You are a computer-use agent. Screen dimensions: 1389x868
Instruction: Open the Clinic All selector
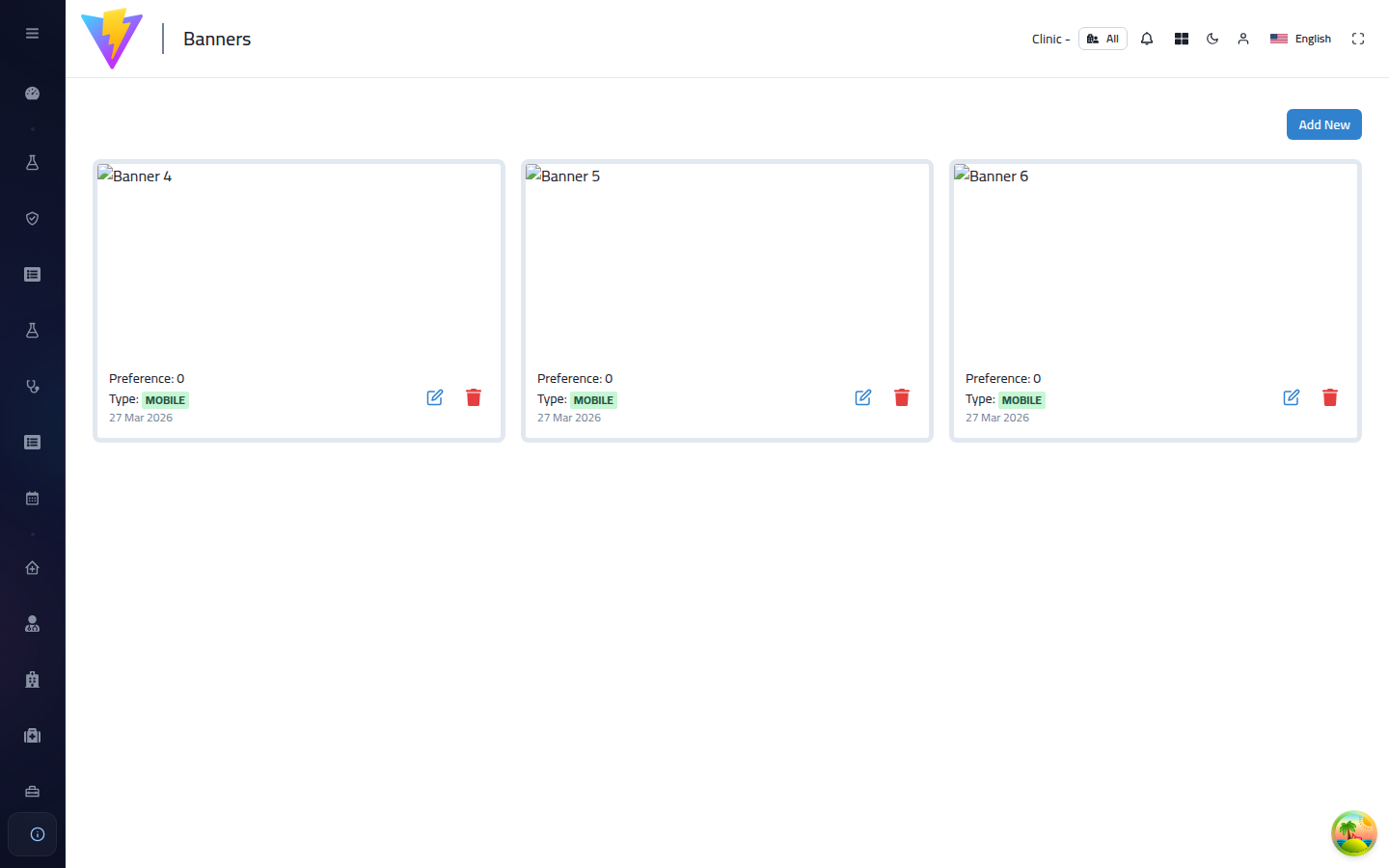coord(1103,39)
